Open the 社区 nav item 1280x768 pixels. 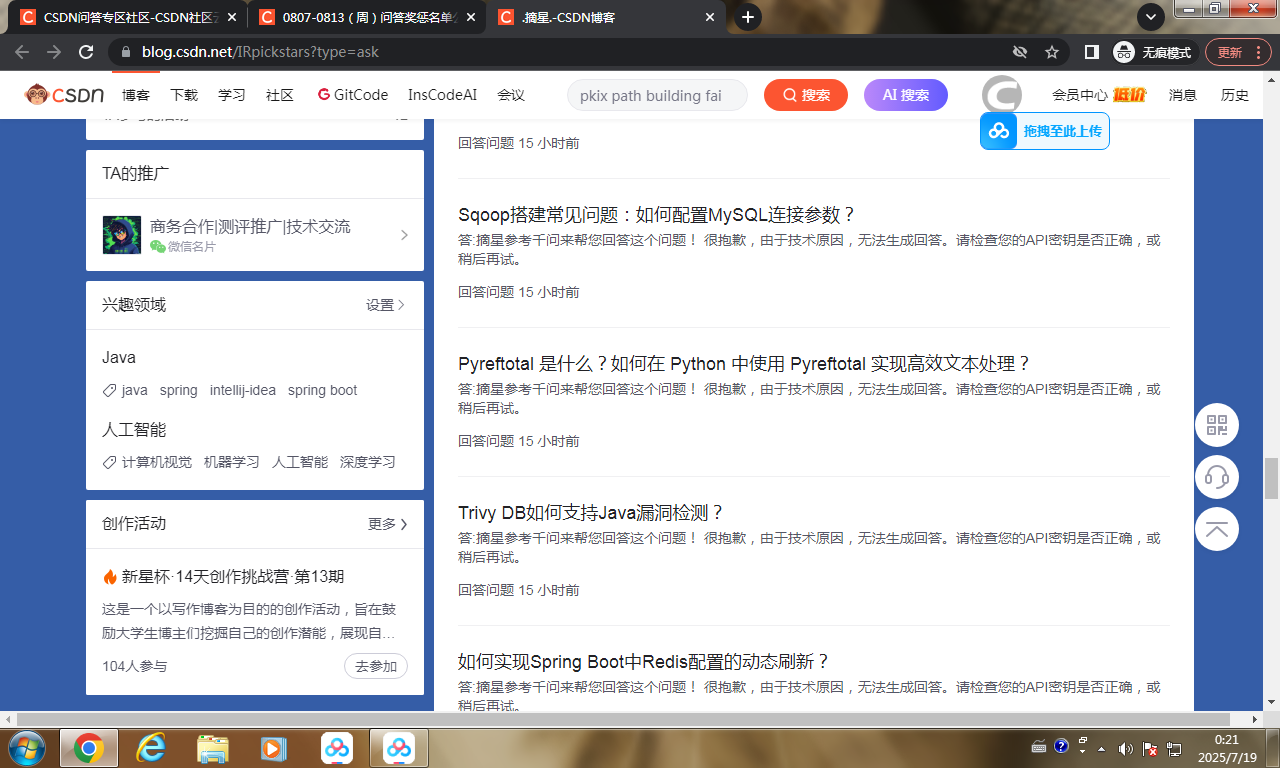280,95
